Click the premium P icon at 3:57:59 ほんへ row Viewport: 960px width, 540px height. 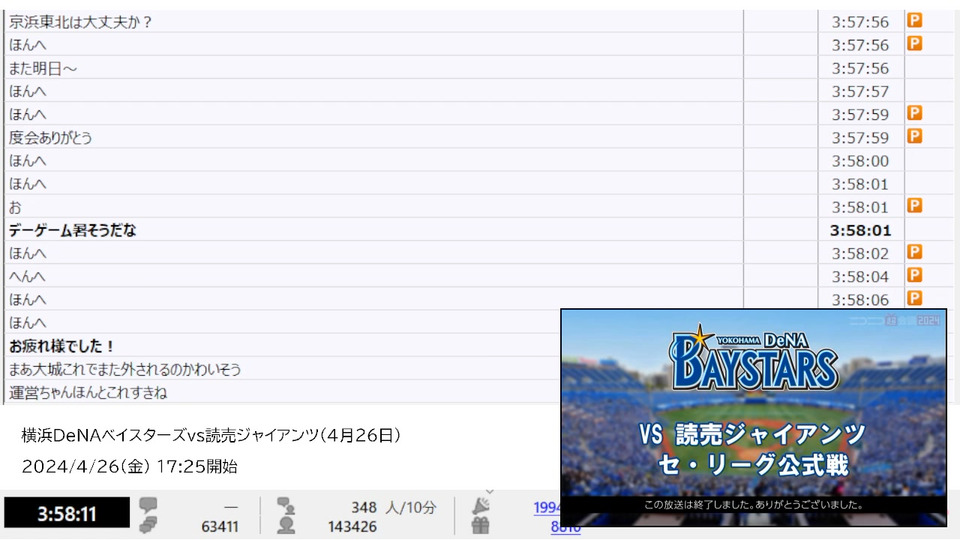click(915, 113)
